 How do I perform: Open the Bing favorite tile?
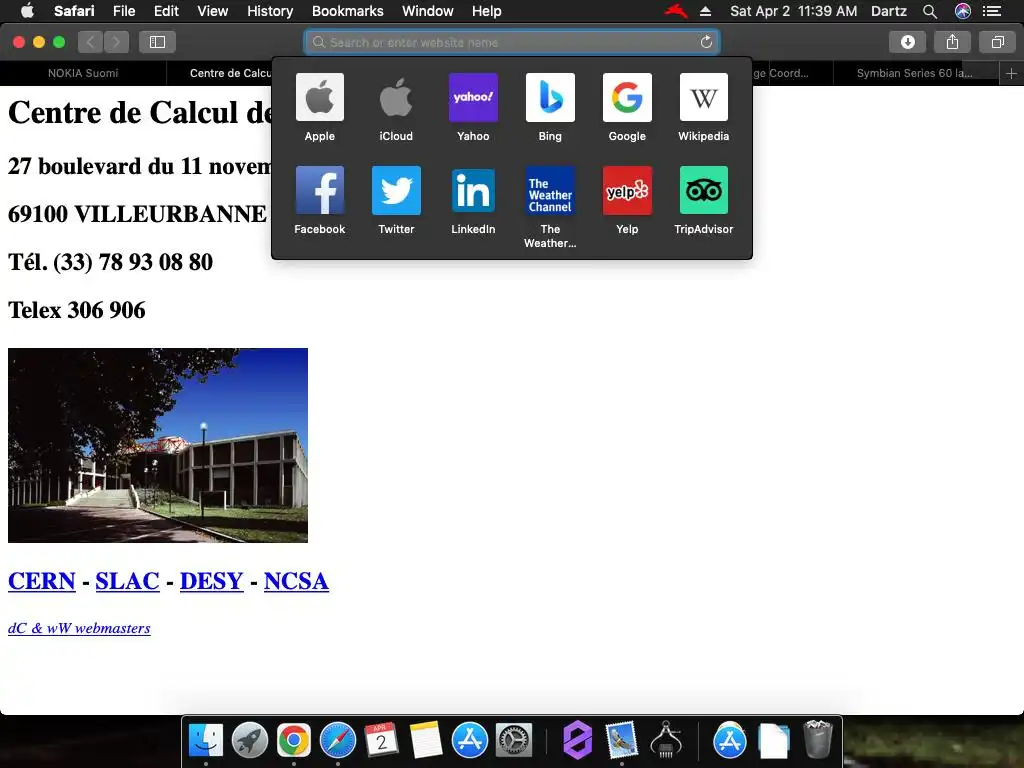tap(550, 97)
